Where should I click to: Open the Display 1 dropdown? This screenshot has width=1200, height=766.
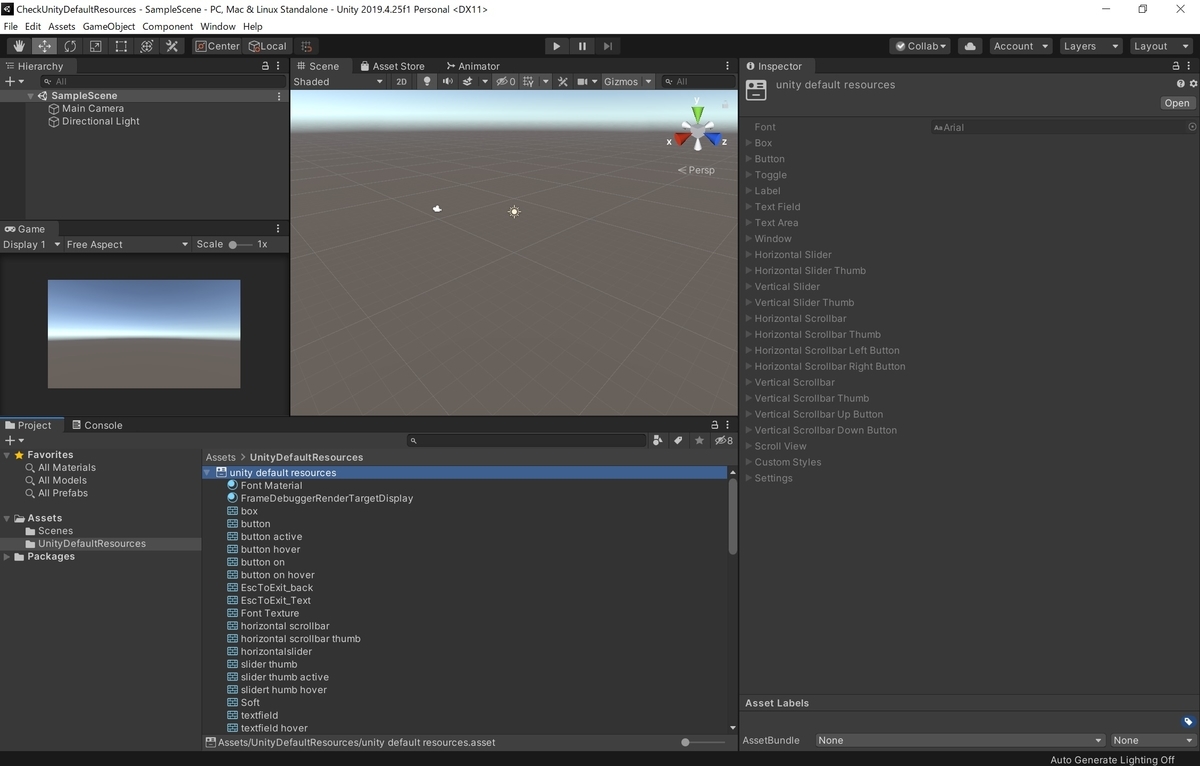click(31, 244)
